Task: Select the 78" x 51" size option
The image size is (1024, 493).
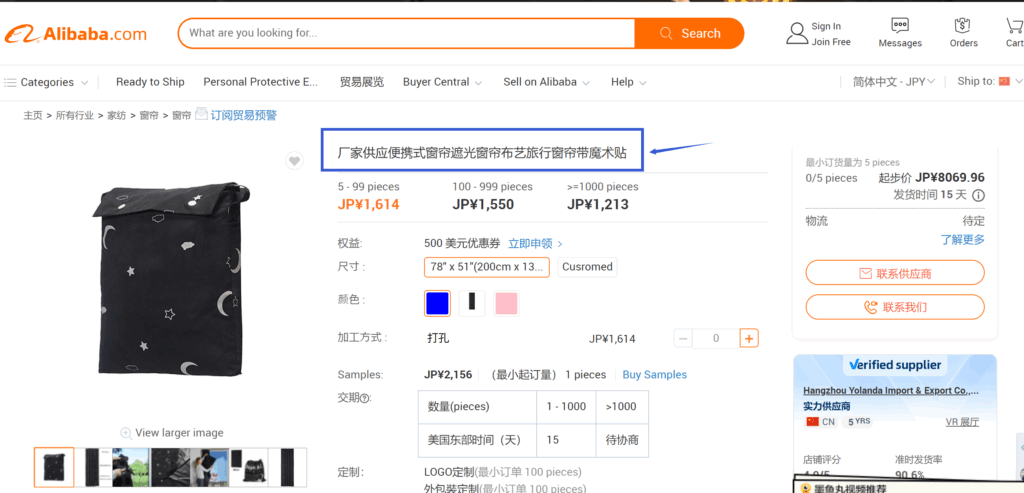Action: coord(487,267)
